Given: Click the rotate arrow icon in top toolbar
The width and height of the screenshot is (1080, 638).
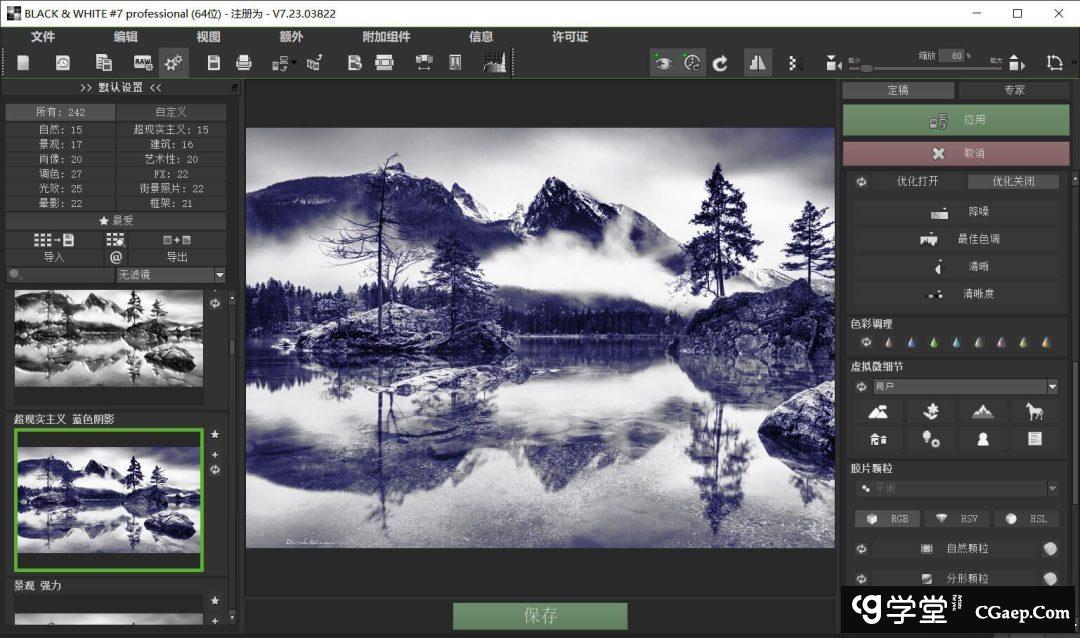Looking at the screenshot, I should coord(720,63).
